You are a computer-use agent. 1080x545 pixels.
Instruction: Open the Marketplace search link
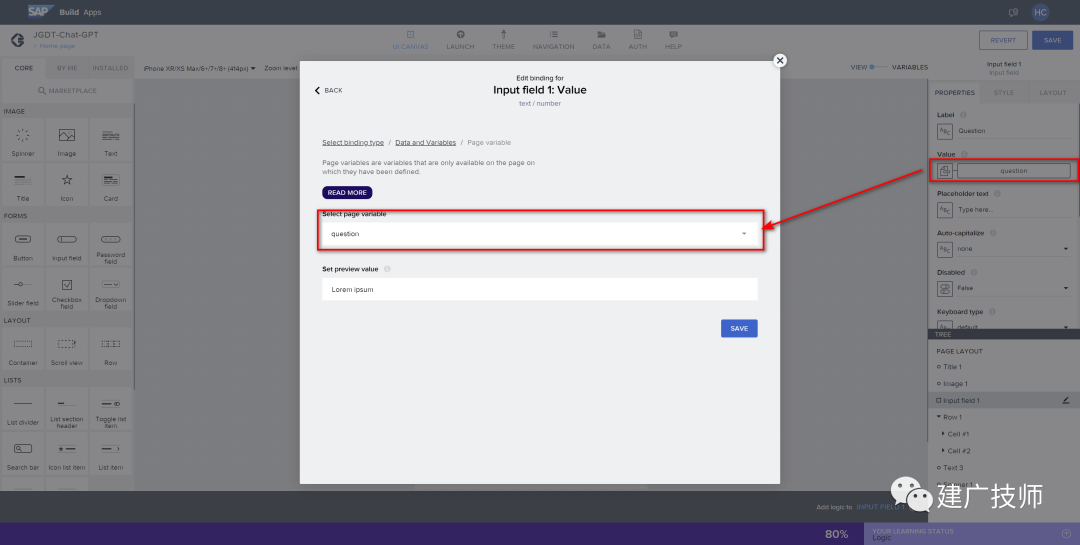tap(67, 91)
